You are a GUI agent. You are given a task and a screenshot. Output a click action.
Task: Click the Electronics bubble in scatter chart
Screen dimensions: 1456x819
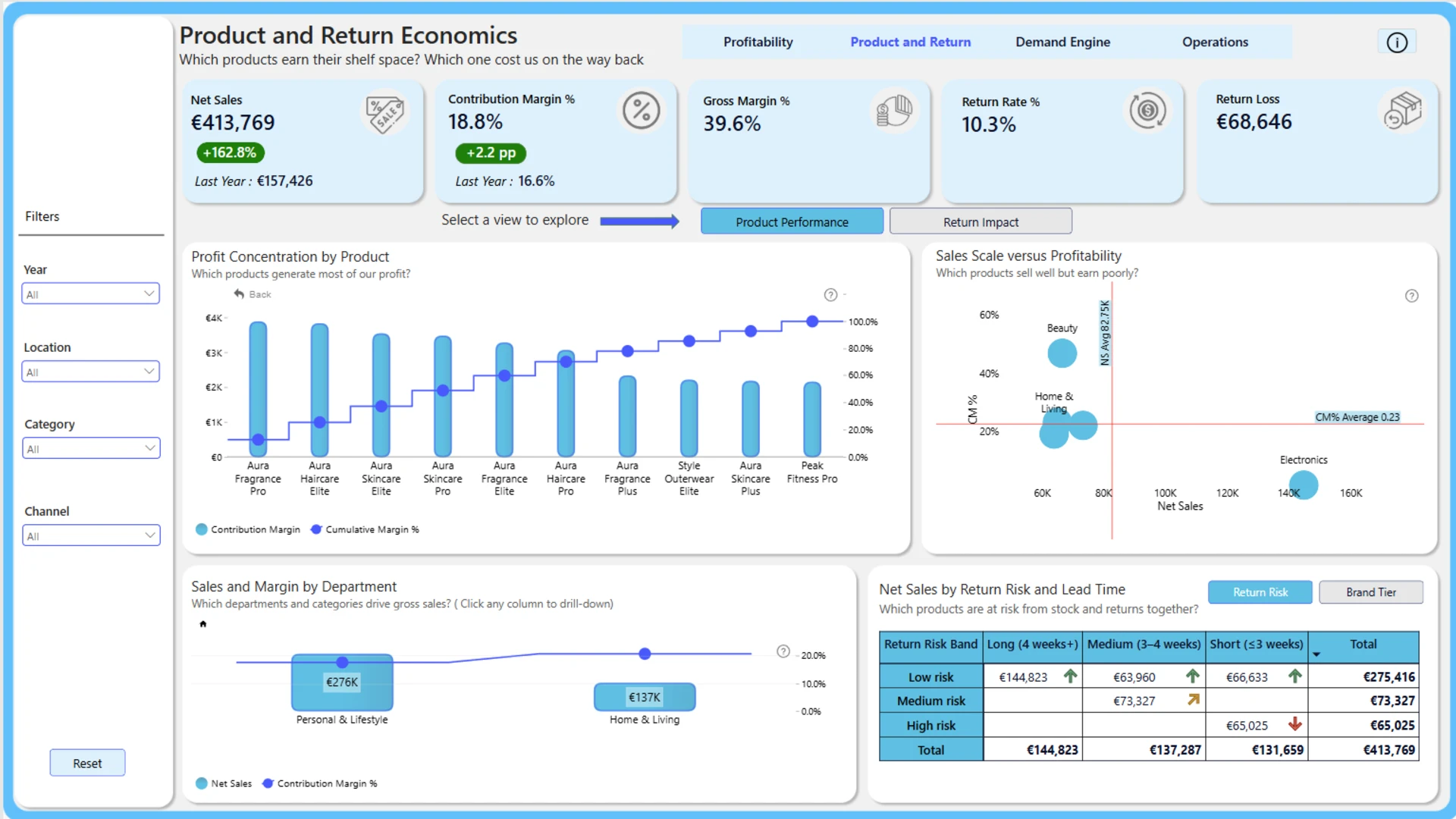pos(1304,485)
